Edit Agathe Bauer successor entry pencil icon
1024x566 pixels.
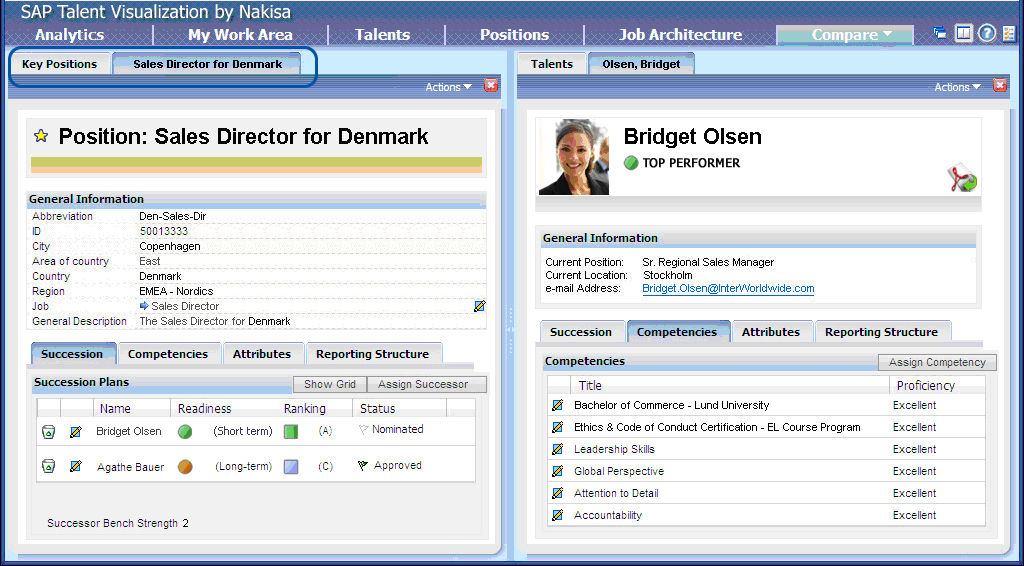tap(76, 466)
